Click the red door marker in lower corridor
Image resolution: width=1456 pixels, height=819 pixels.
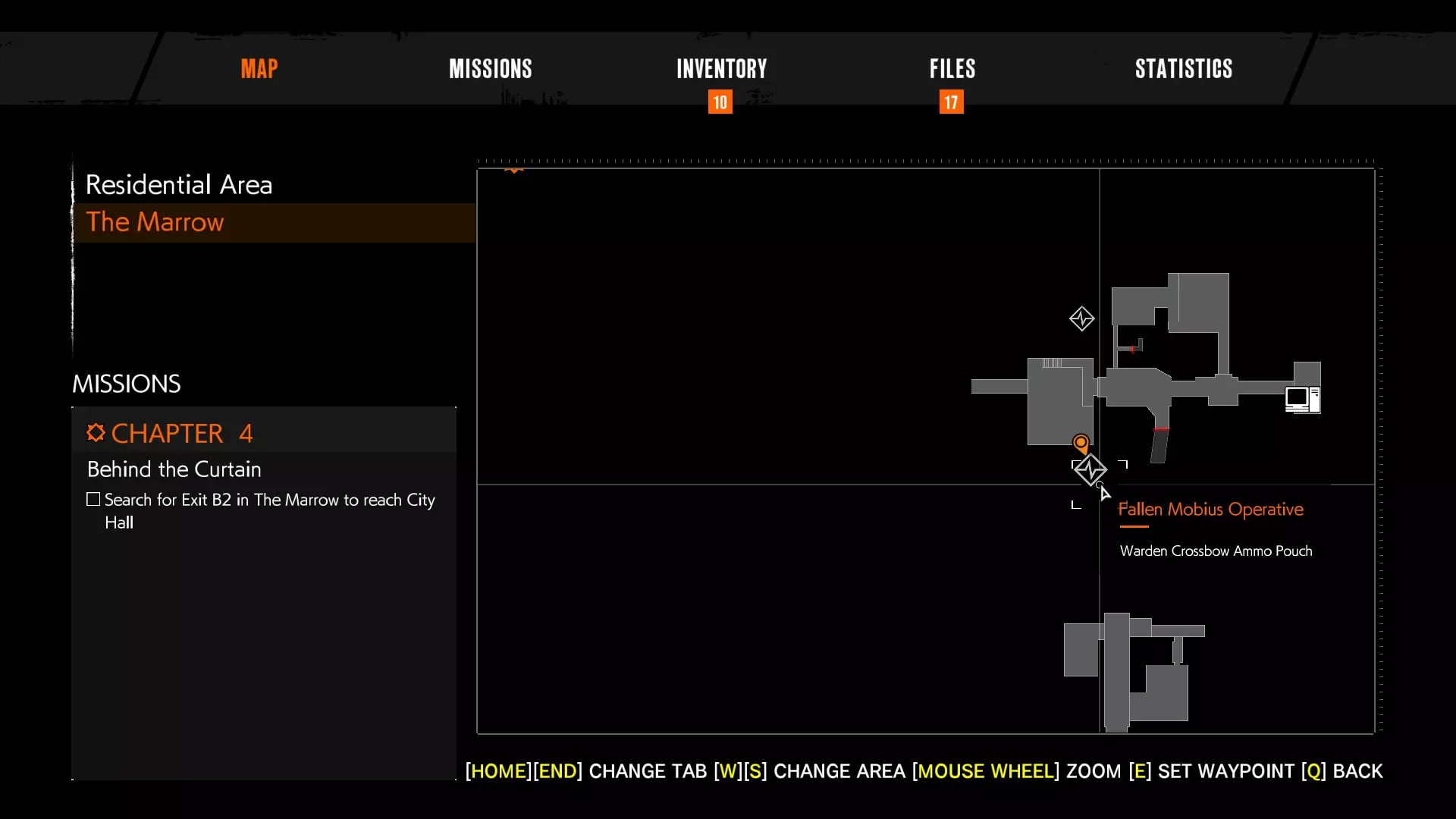[x=1161, y=430]
